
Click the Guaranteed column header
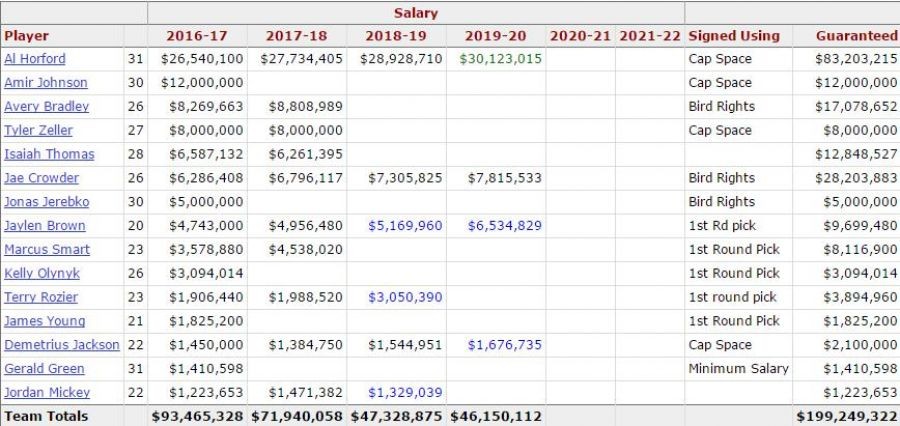[856, 36]
